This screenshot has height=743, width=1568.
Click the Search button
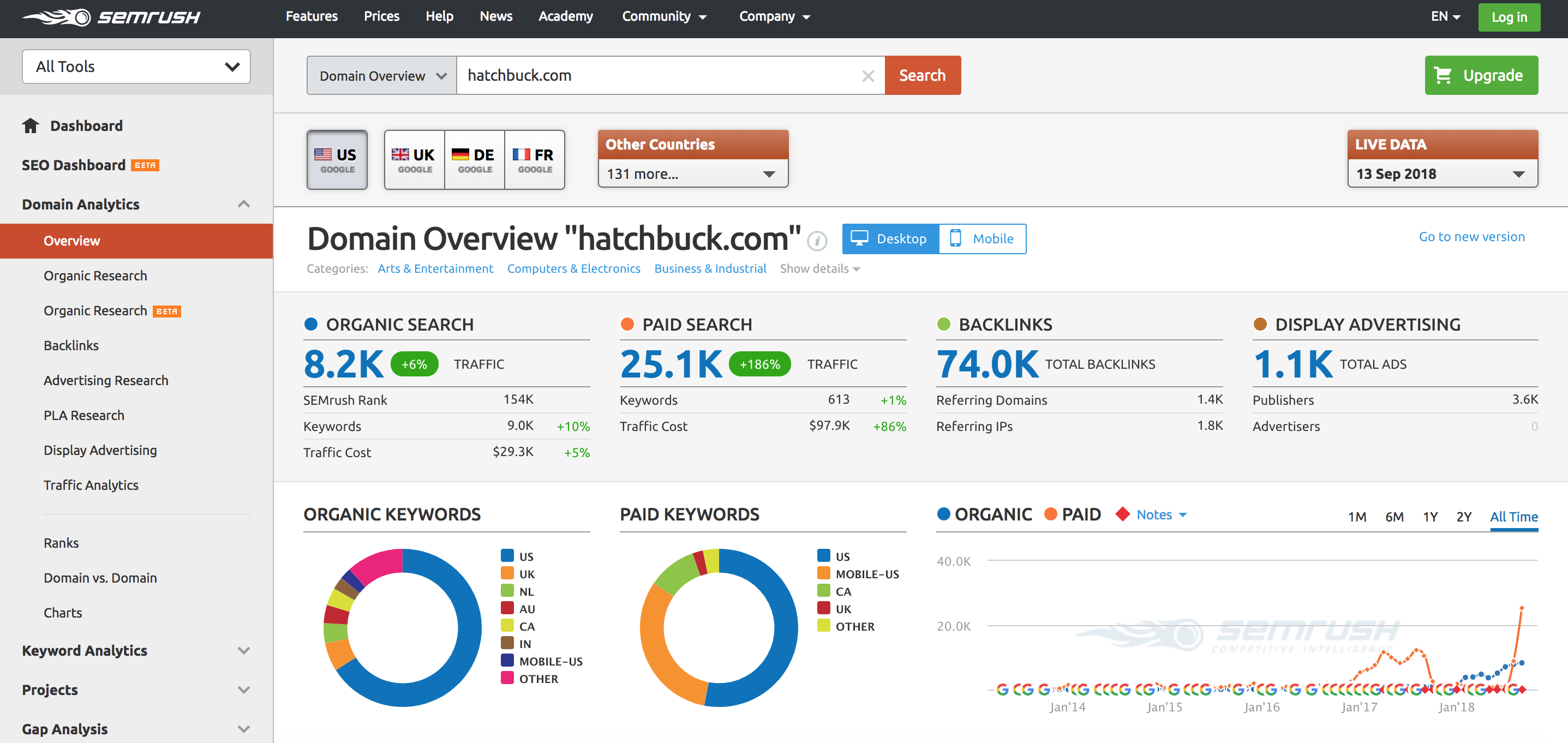[x=922, y=75]
